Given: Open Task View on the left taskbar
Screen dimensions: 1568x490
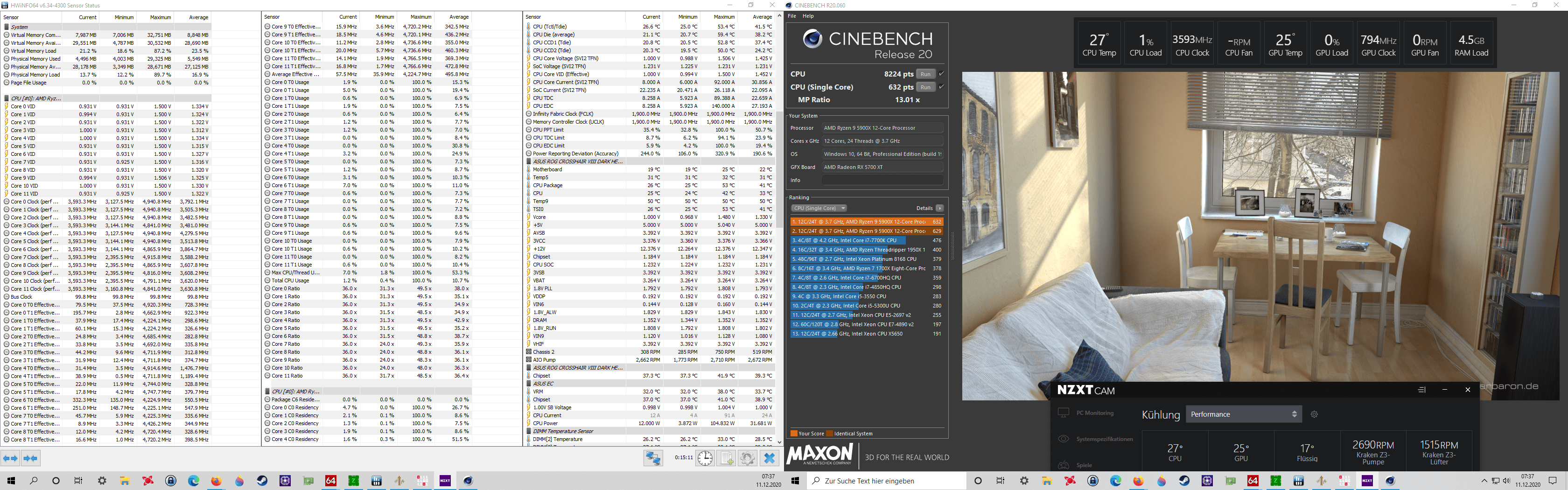Looking at the screenshot, I should pyautogui.click(x=78, y=481).
